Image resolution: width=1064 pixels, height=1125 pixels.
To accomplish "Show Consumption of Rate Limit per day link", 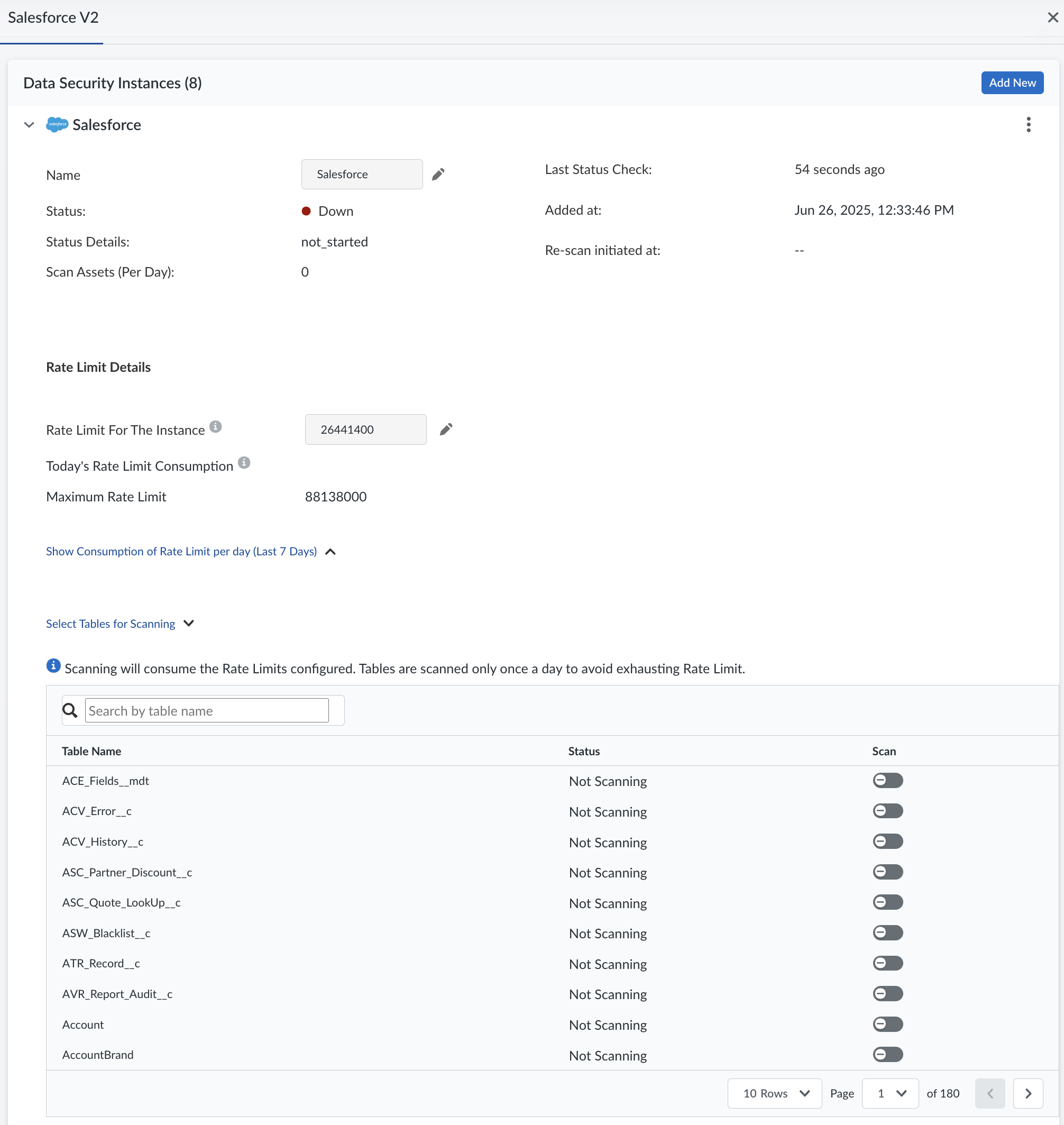I will (181, 552).
